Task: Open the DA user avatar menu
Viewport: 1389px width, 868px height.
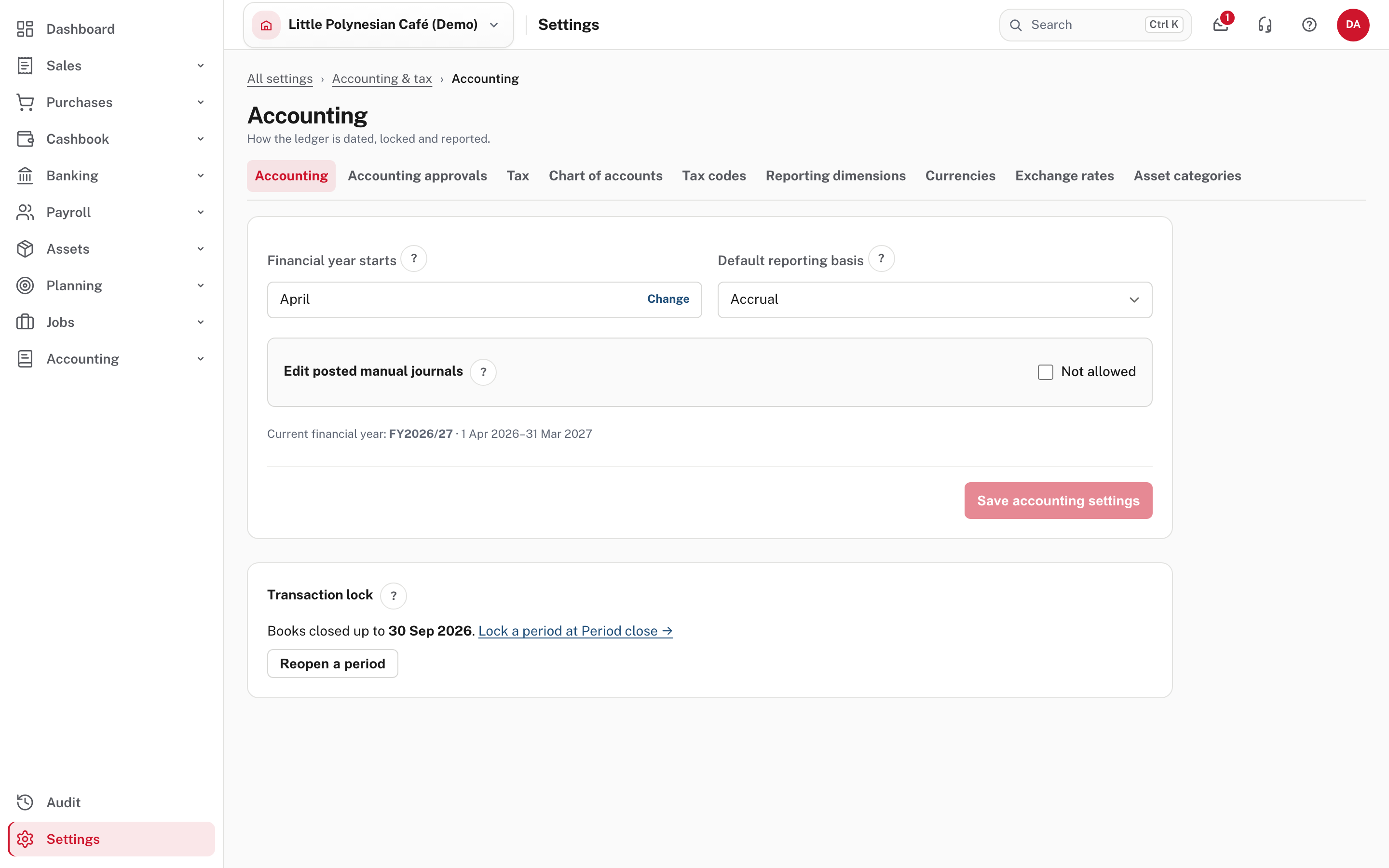Action: pyautogui.click(x=1353, y=25)
